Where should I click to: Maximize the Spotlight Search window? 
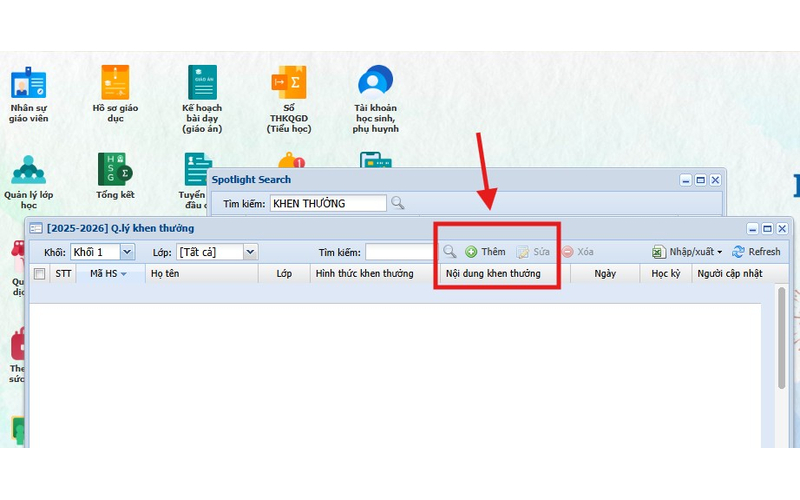coord(701,180)
